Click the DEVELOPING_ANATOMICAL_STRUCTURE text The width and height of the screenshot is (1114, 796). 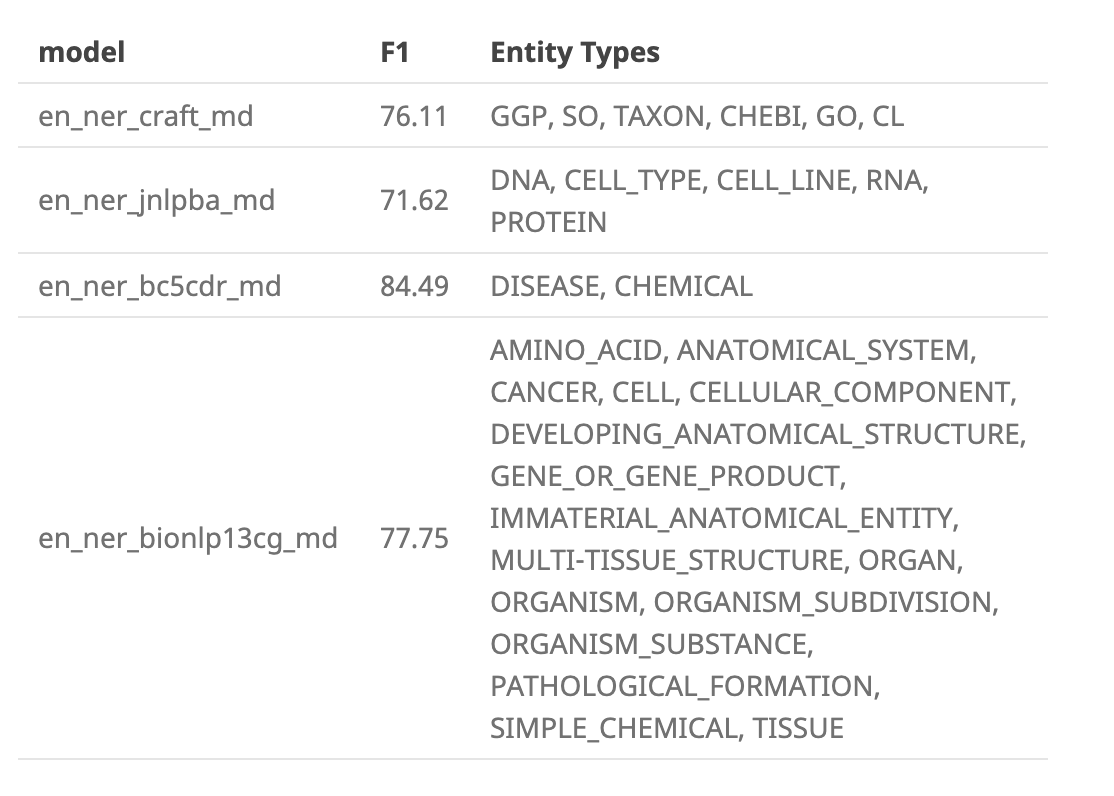758,435
